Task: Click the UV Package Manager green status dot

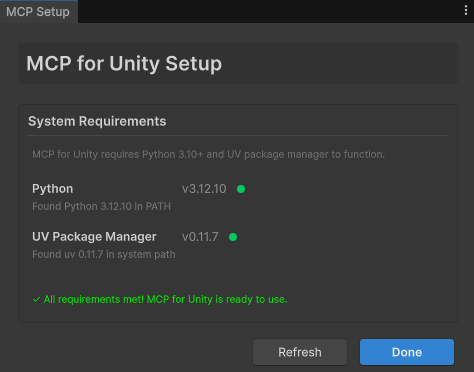Action: [x=233, y=237]
